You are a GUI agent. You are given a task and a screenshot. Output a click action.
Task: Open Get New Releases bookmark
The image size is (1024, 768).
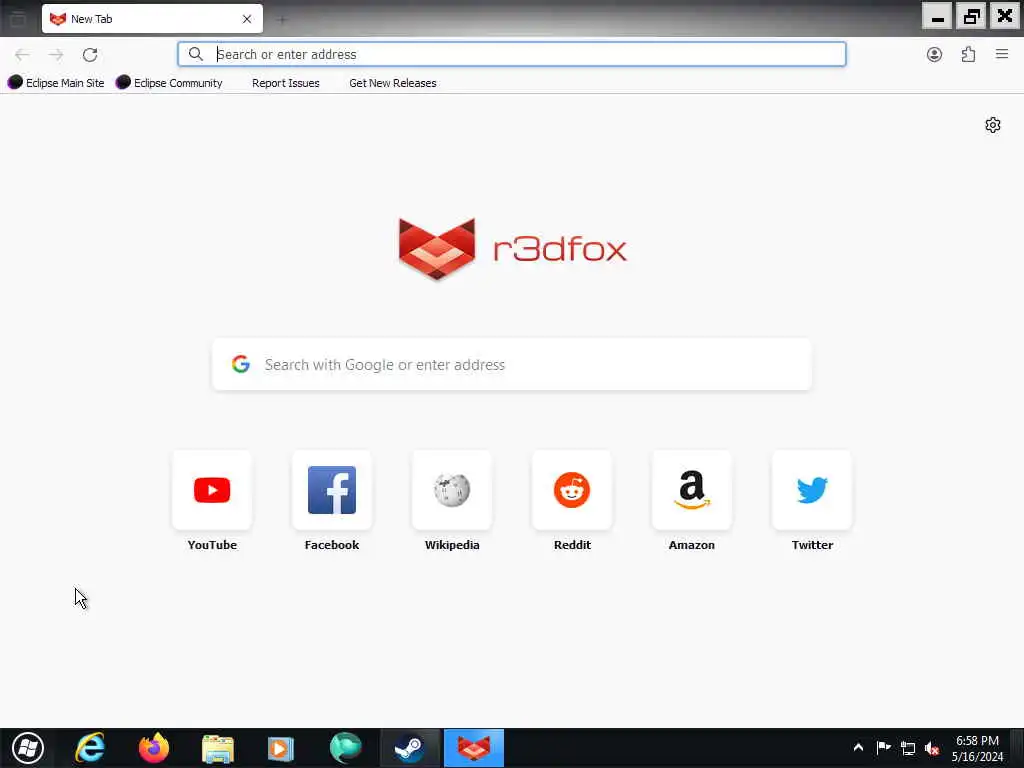coord(392,83)
